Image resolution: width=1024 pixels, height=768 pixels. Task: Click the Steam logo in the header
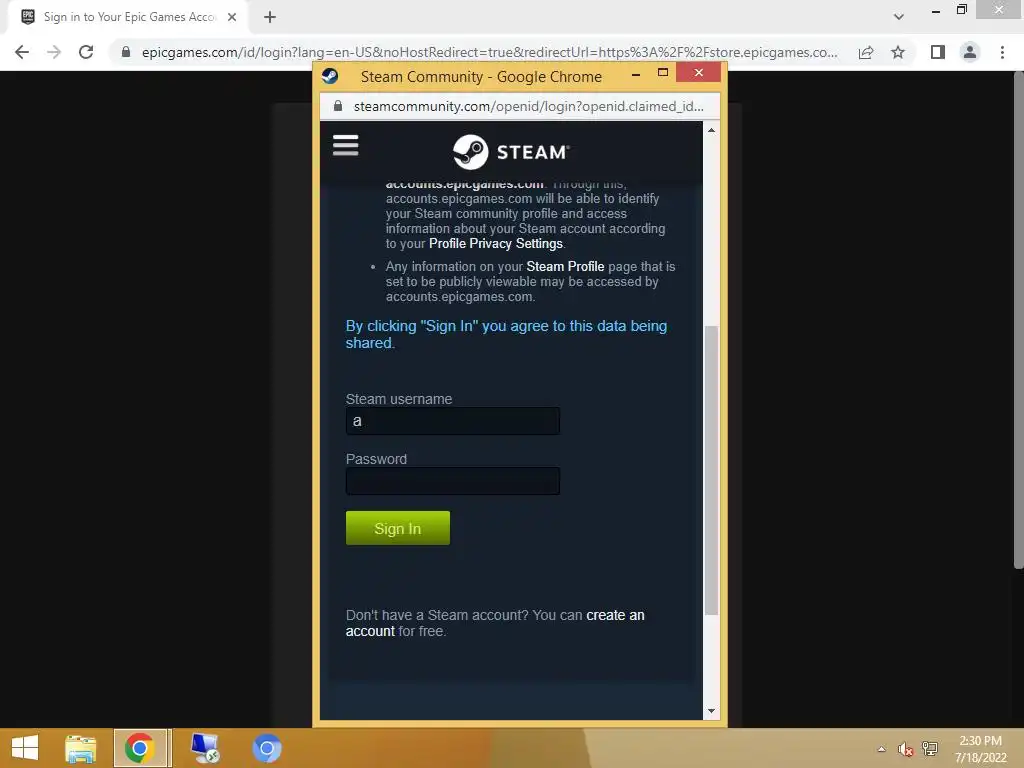click(x=511, y=152)
